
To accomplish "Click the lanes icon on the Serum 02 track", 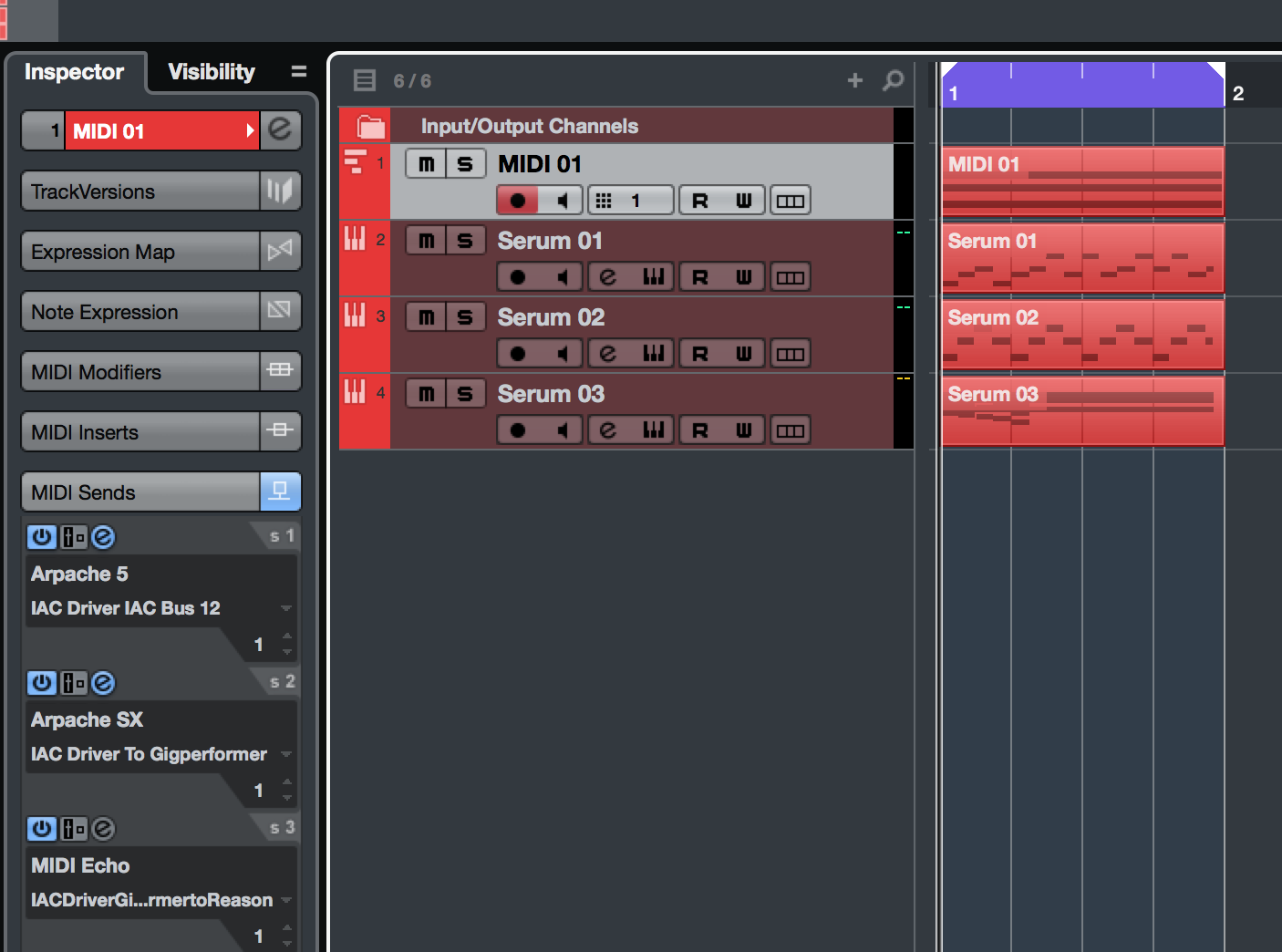I will (791, 354).
